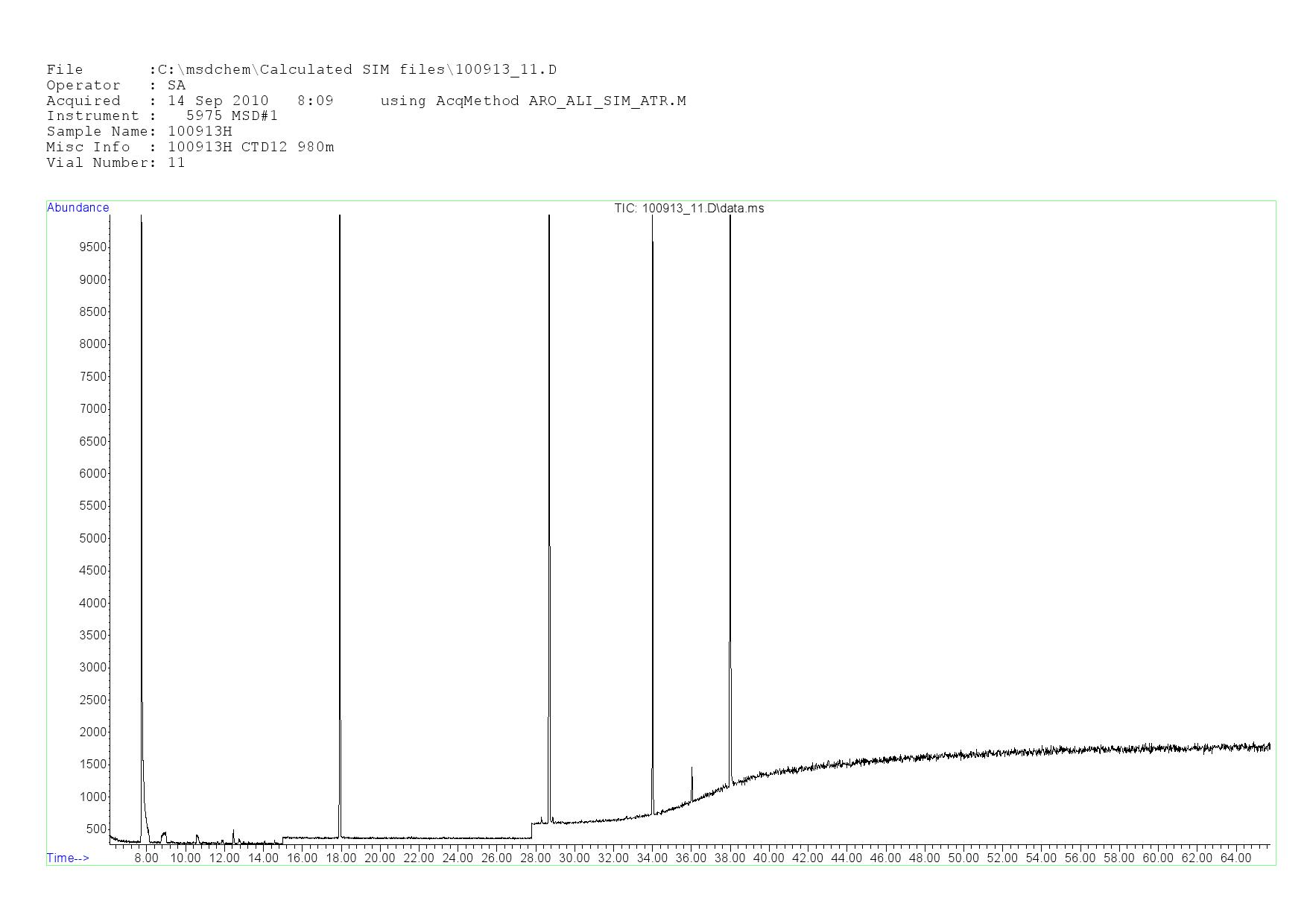
Task: Click the 22.00 time axis label
Action: coord(419,858)
